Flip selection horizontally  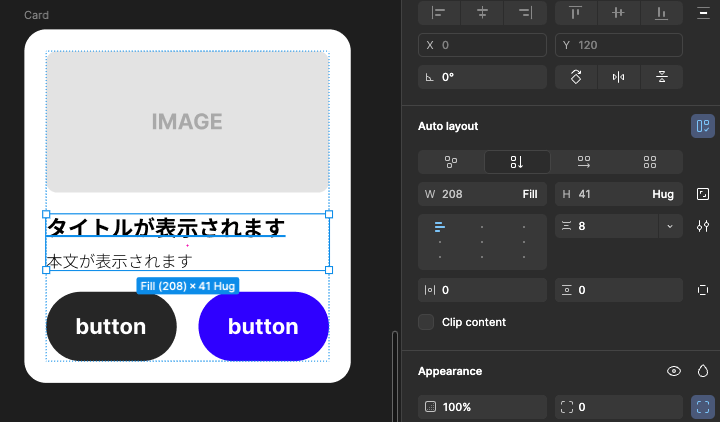(619, 77)
